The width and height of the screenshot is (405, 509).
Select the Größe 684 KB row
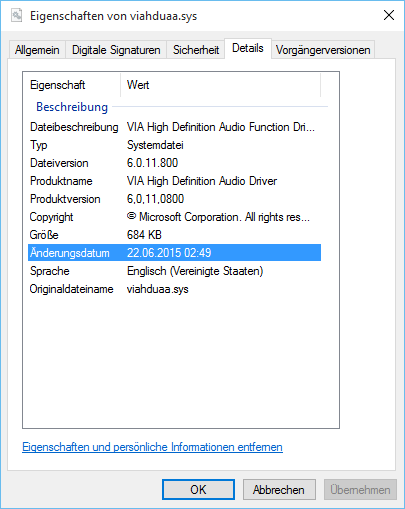(x=174, y=235)
